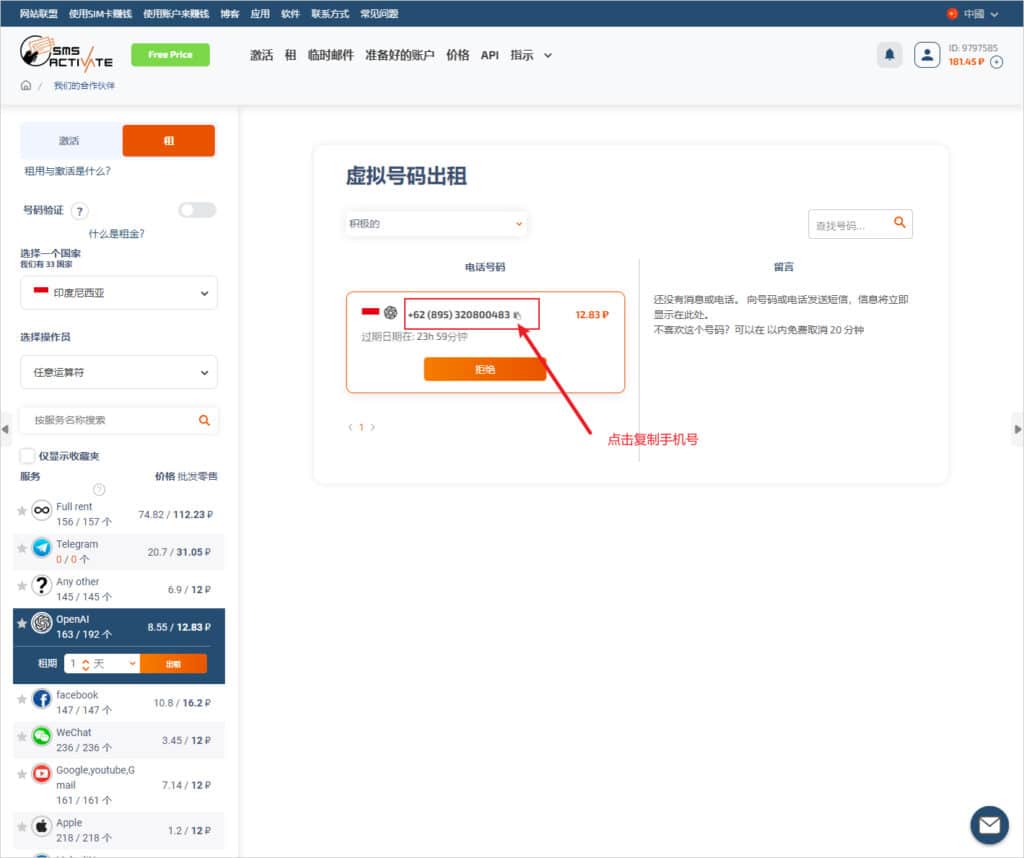This screenshot has width=1024, height=858.
Task: Click the Any other question mark icon
Action: point(42,585)
